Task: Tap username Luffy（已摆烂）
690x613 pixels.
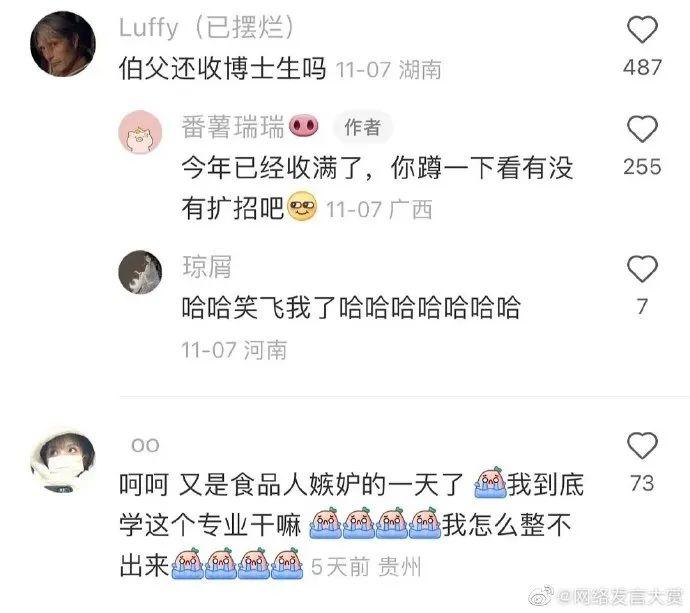Action: (206, 27)
